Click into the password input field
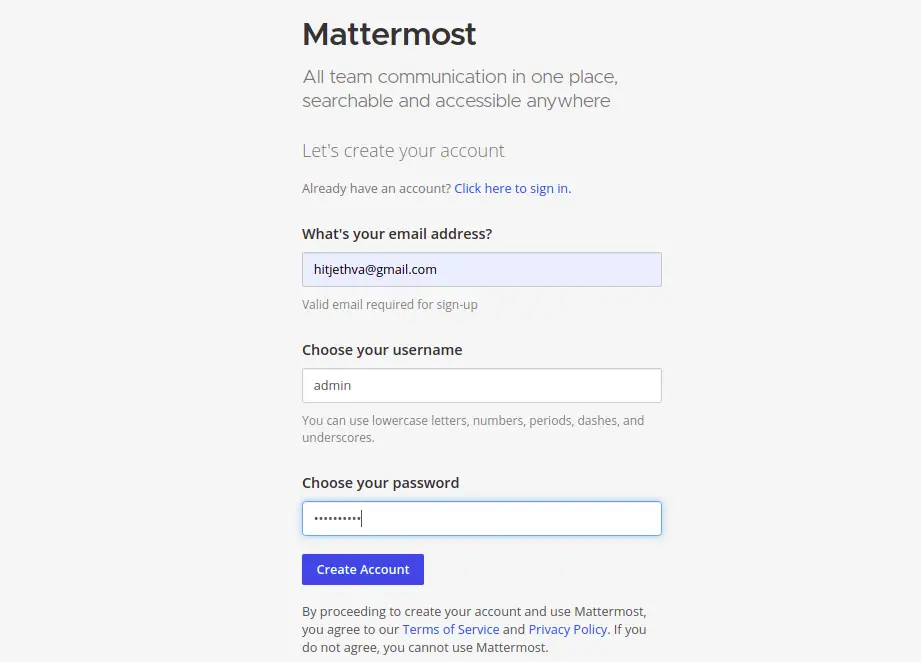This screenshot has width=921, height=662. [x=482, y=518]
